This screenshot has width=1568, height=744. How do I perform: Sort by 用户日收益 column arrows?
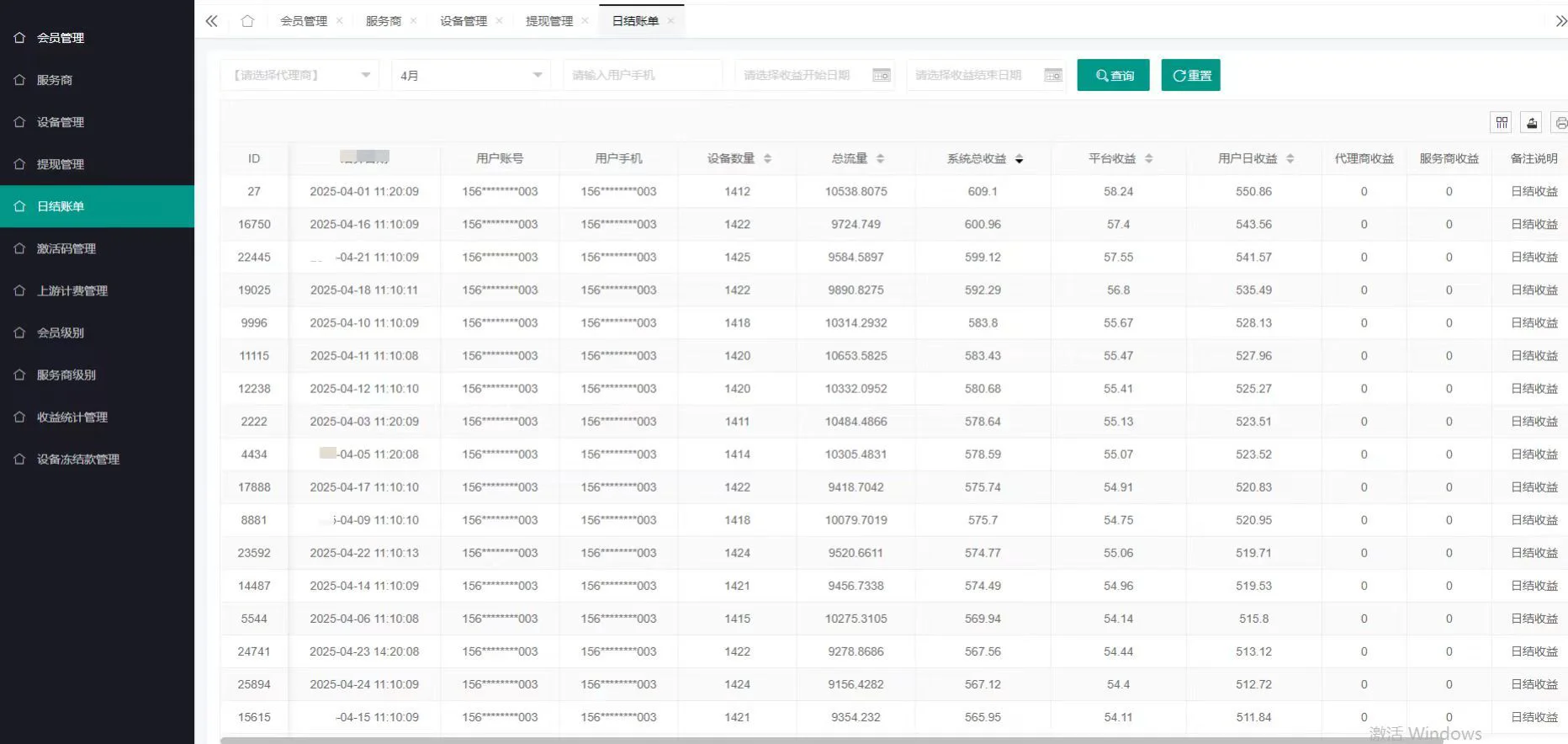click(x=1290, y=158)
